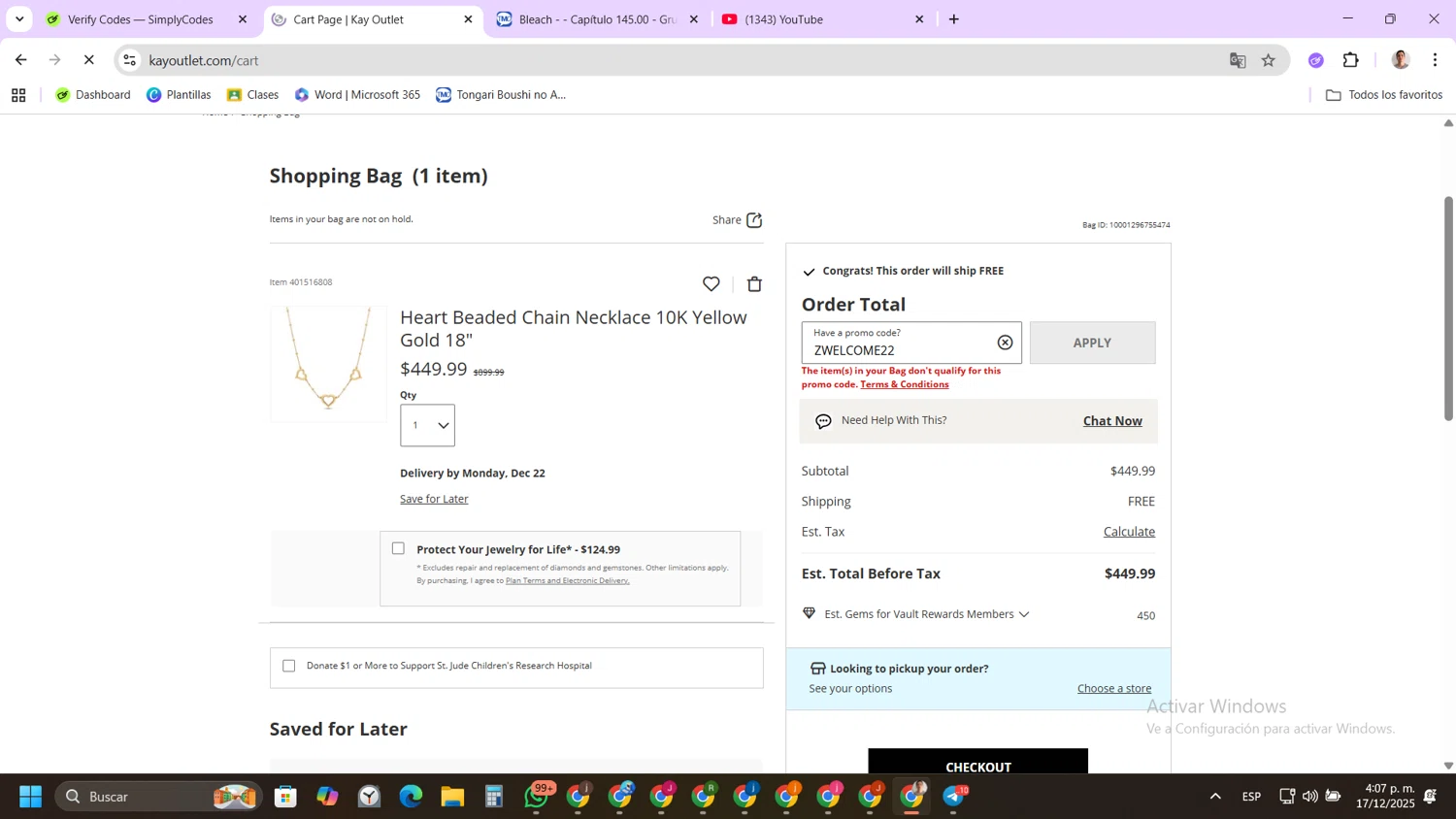1456x819 pixels.
Task: Open the Qty quantity dropdown
Action: tap(427, 425)
